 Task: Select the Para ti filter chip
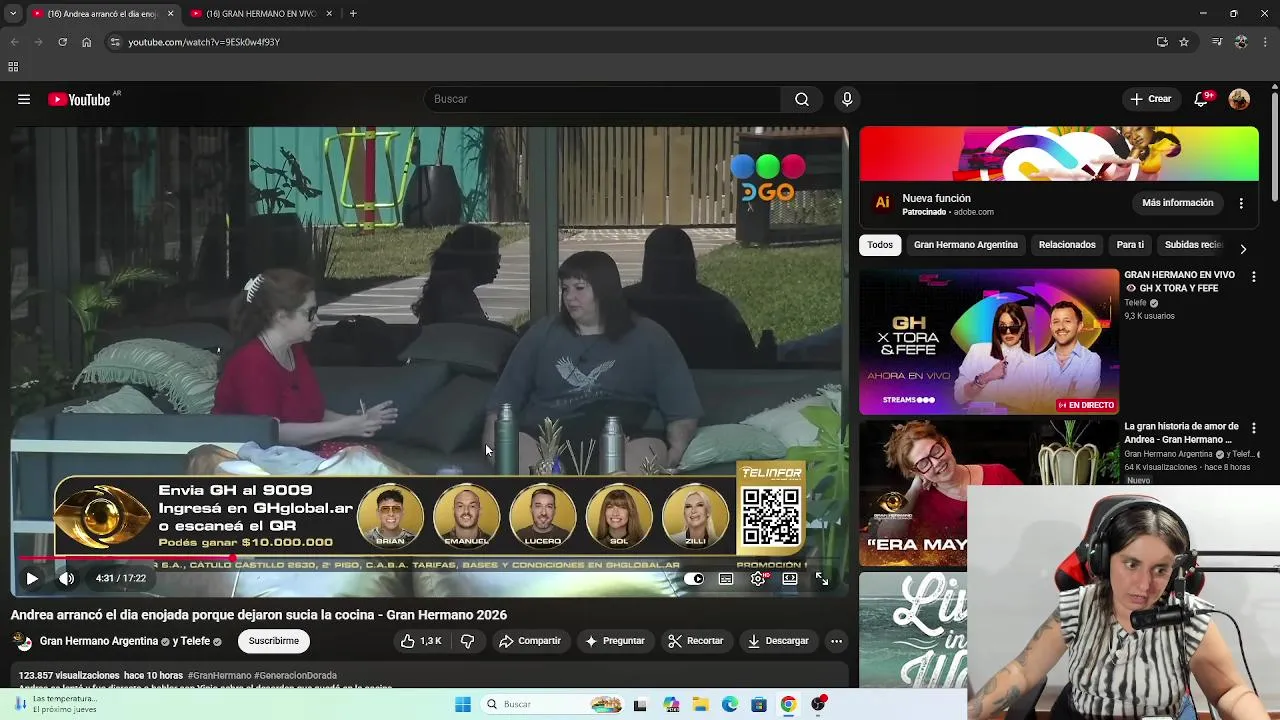click(1130, 245)
